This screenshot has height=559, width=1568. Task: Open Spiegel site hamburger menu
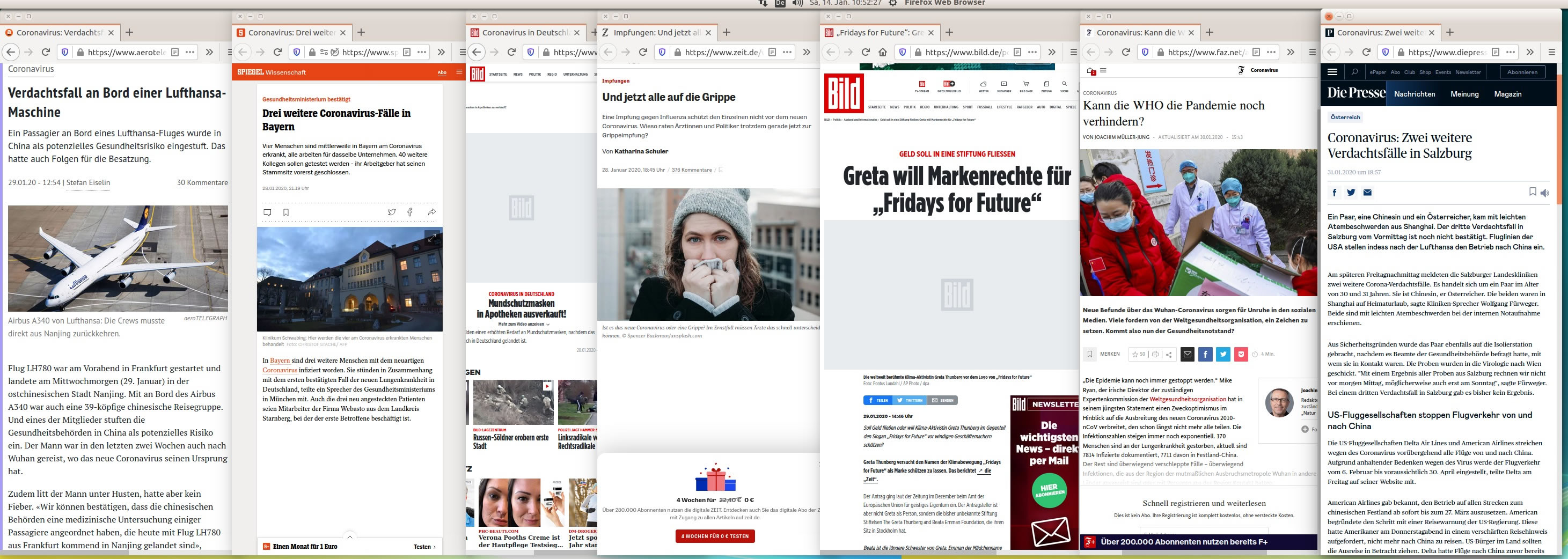[459, 72]
